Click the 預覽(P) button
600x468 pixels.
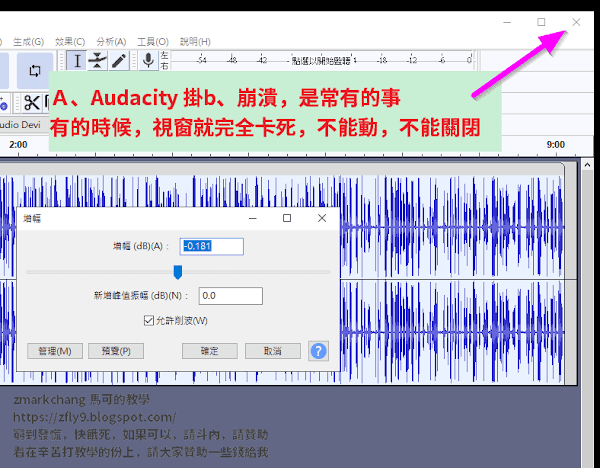116,351
